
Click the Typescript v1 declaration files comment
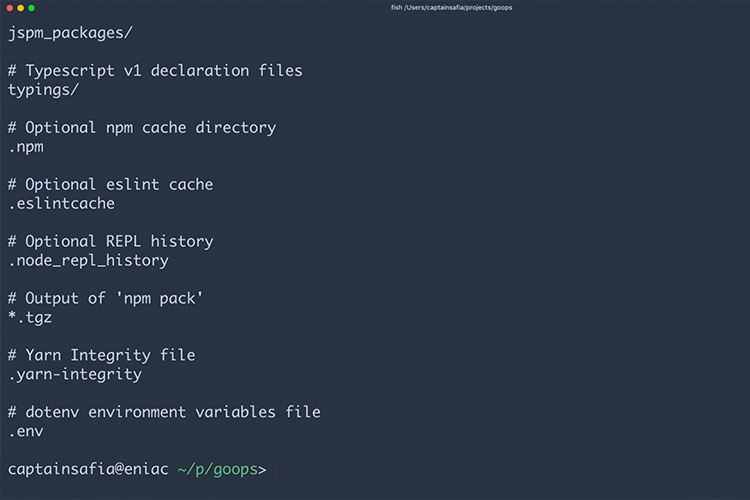point(155,71)
